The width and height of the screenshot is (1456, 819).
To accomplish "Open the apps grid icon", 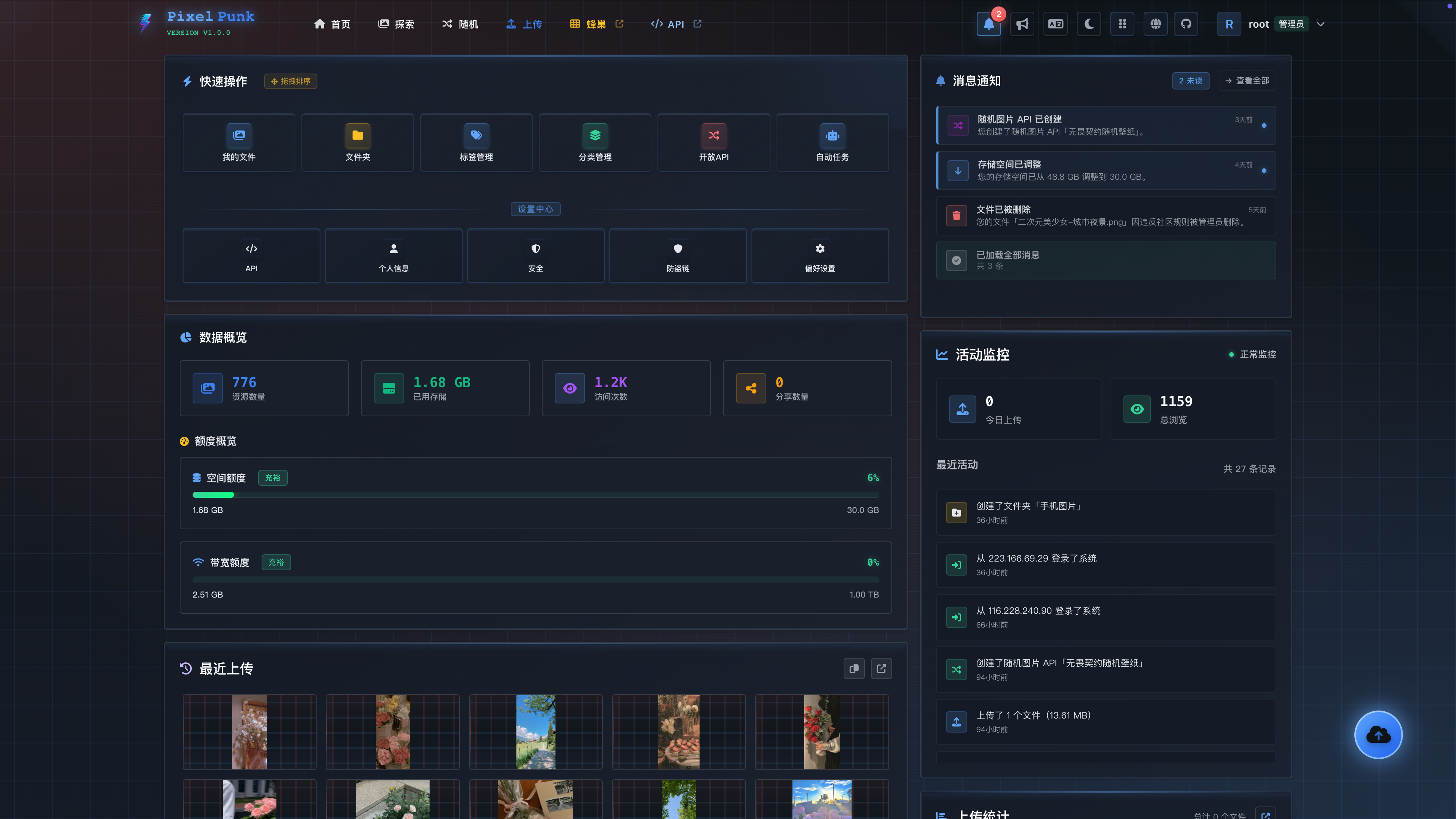I will pyautogui.click(x=1122, y=24).
